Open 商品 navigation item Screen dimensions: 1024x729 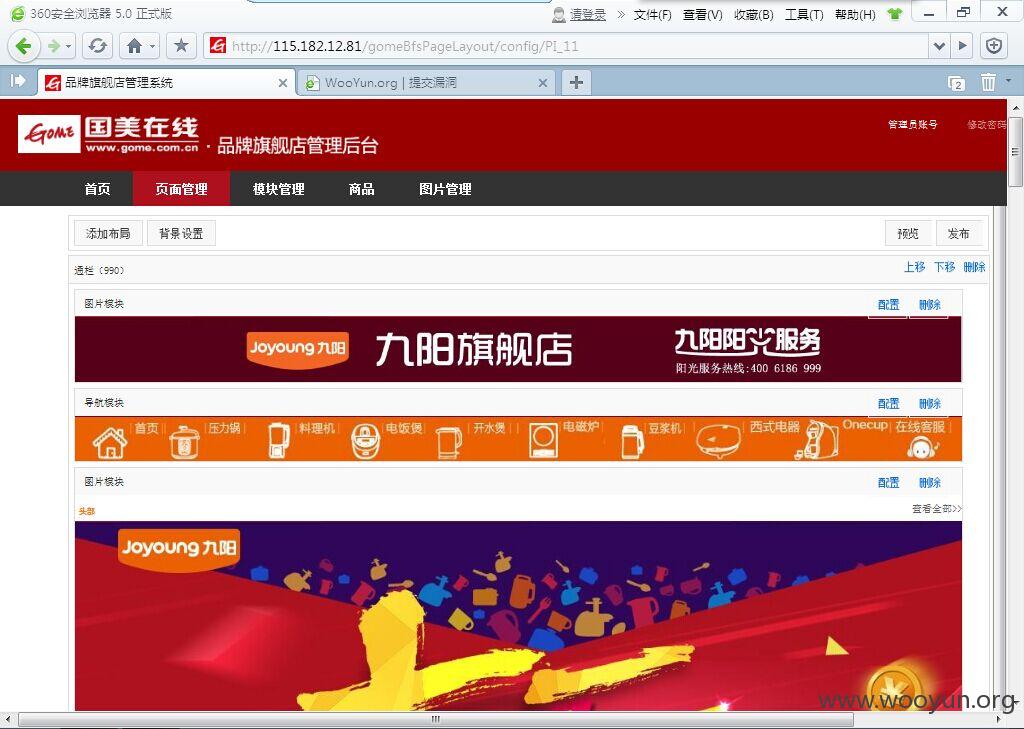coord(361,189)
